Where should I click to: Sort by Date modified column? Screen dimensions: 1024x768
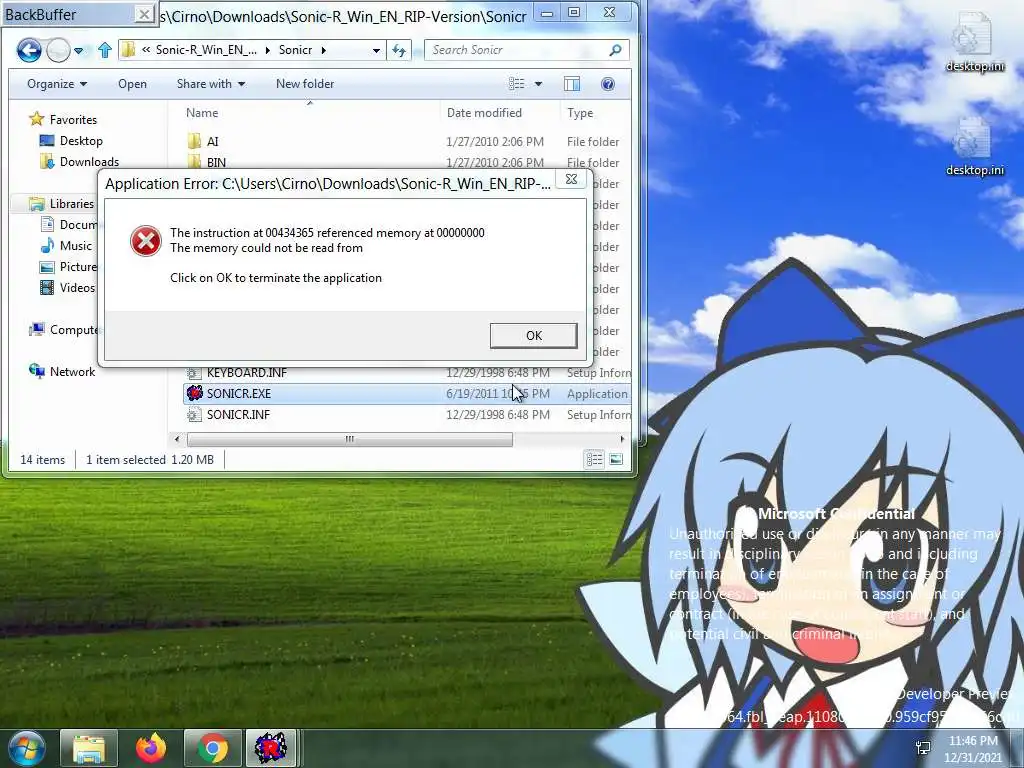point(484,113)
